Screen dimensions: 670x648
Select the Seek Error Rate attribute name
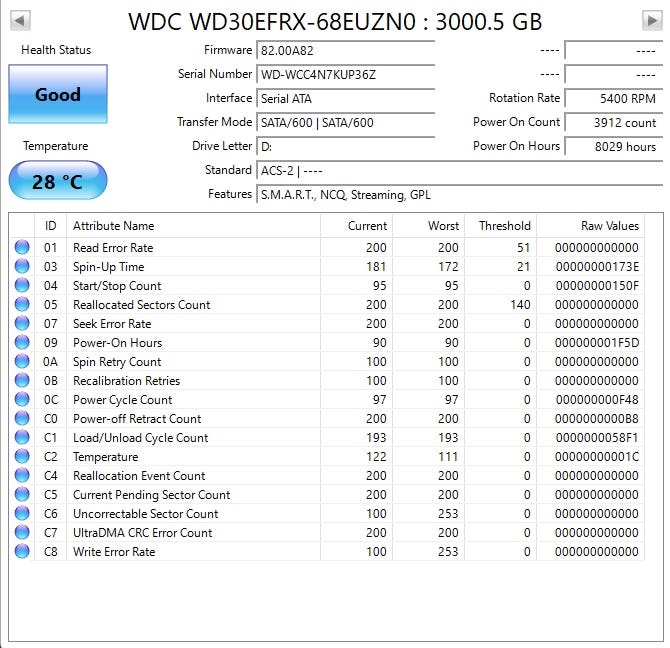tap(112, 324)
